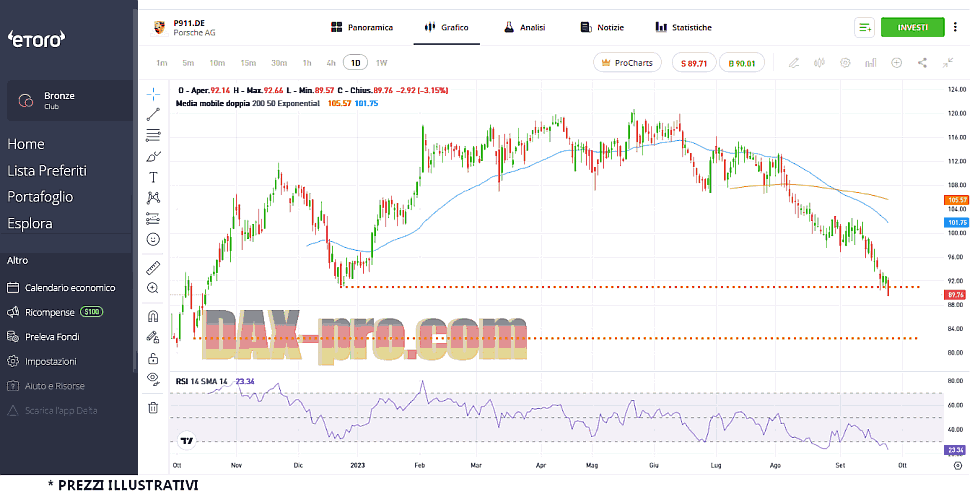Select the 5m timeframe
The image size is (970, 494).
(188, 62)
